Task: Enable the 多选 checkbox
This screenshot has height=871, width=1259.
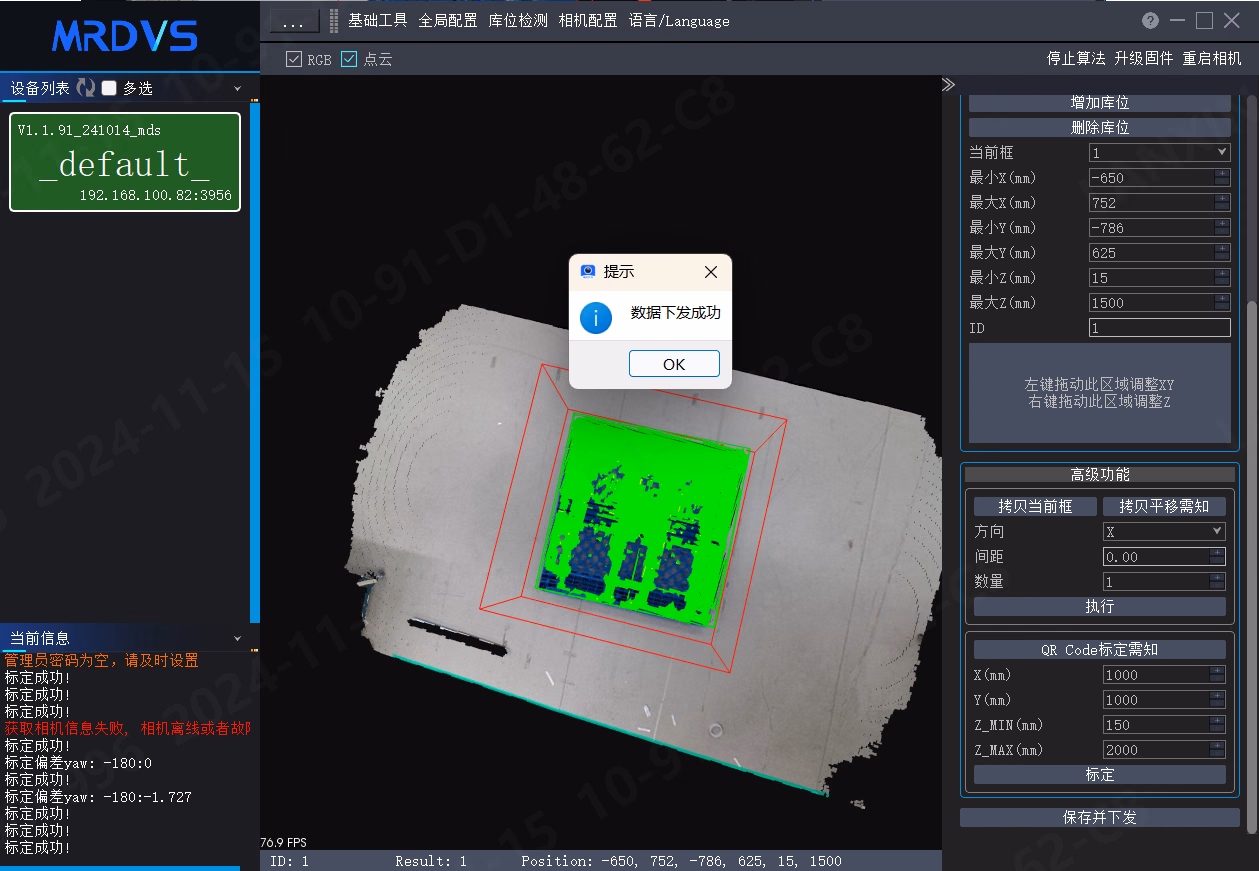Action: 109,88
